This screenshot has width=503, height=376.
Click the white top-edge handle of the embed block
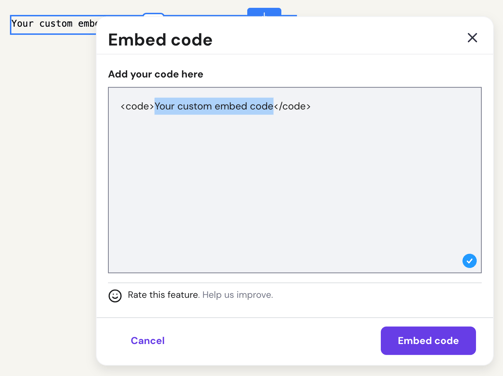pos(153,14)
